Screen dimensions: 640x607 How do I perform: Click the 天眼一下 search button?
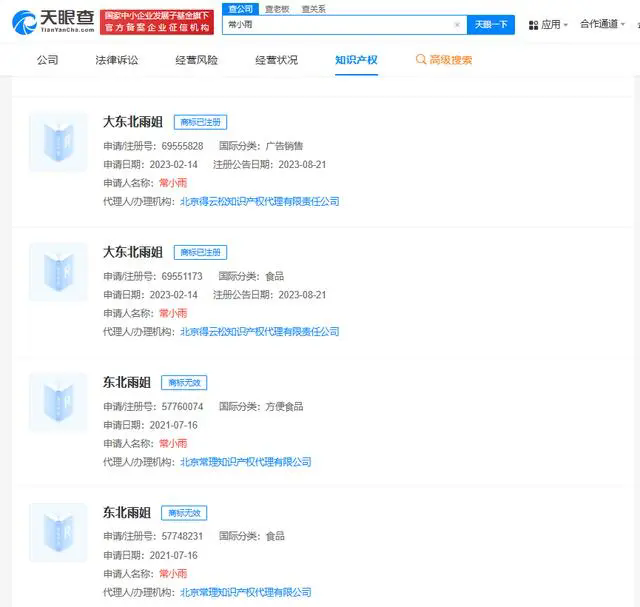coord(491,25)
